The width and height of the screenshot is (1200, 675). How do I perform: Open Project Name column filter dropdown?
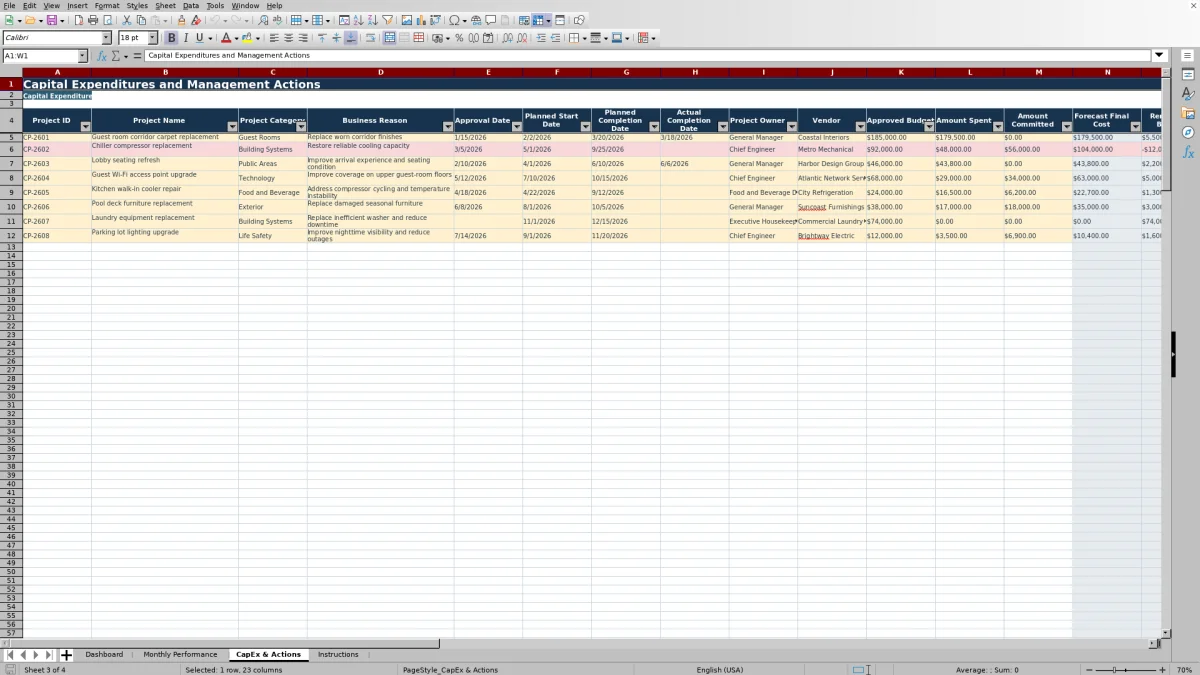tap(232, 127)
